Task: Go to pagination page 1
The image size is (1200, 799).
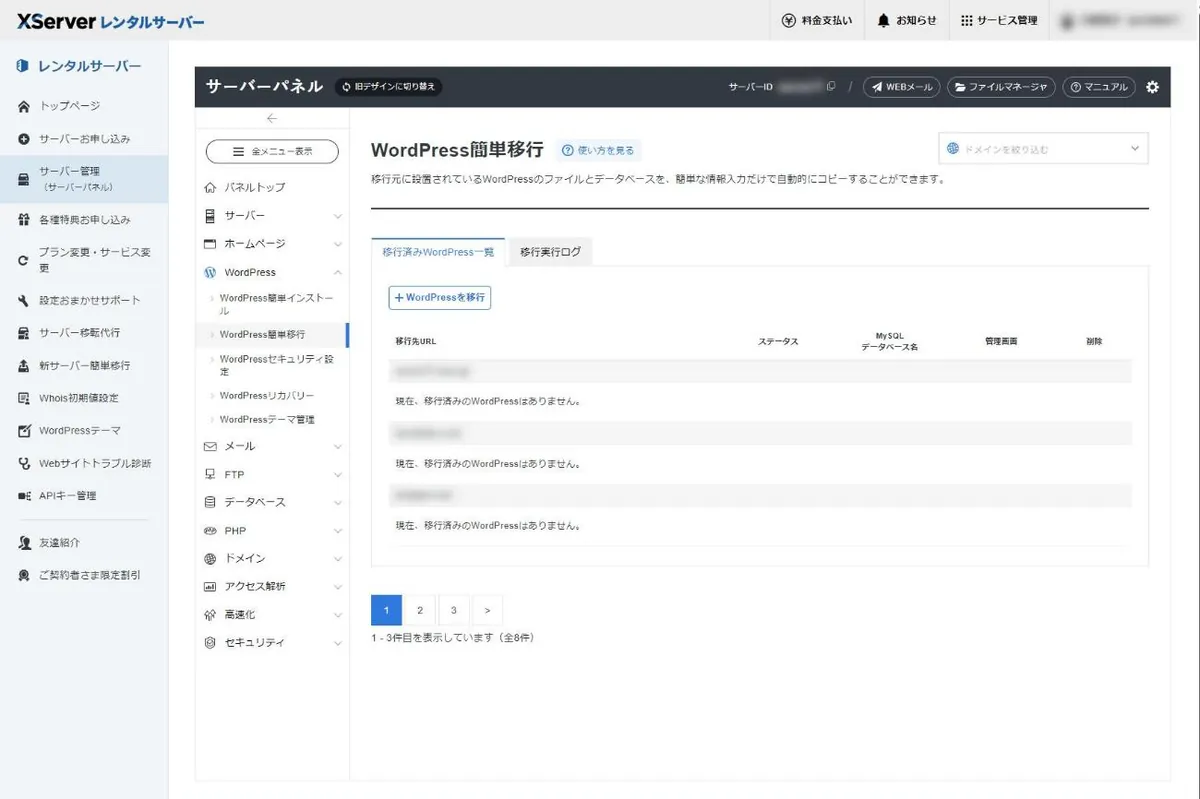Action: click(x=386, y=610)
